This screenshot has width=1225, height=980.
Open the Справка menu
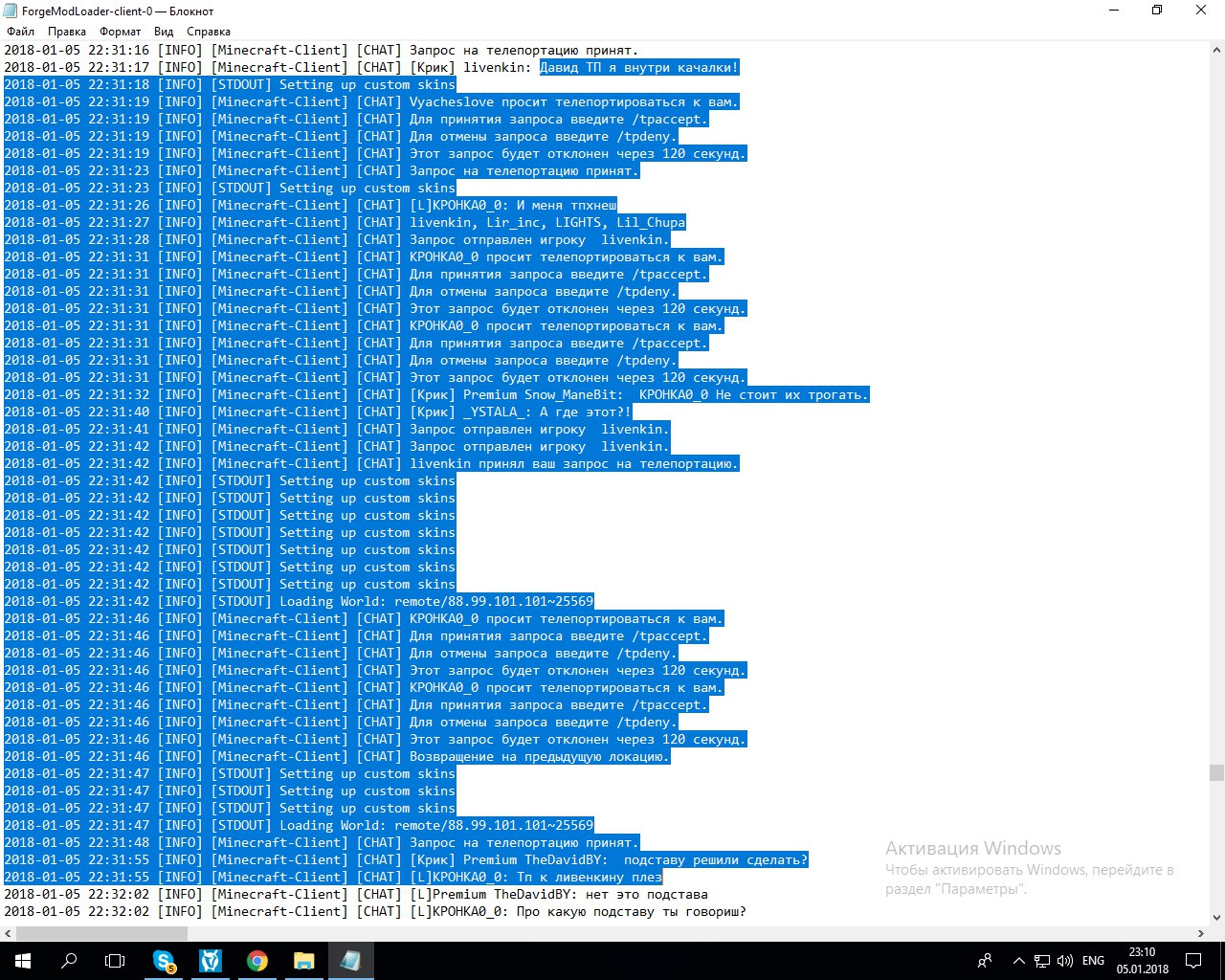coord(209,32)
